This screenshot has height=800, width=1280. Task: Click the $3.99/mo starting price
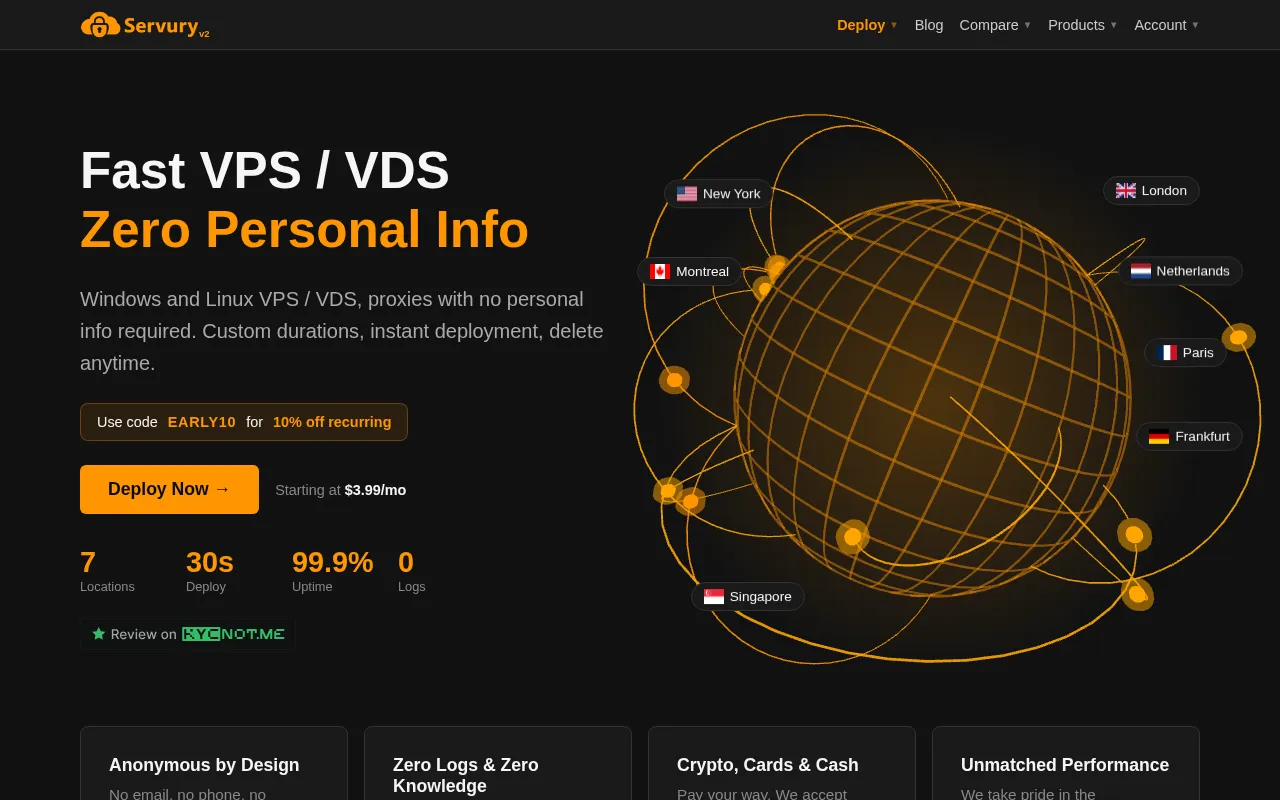click(x=375, y=490)
